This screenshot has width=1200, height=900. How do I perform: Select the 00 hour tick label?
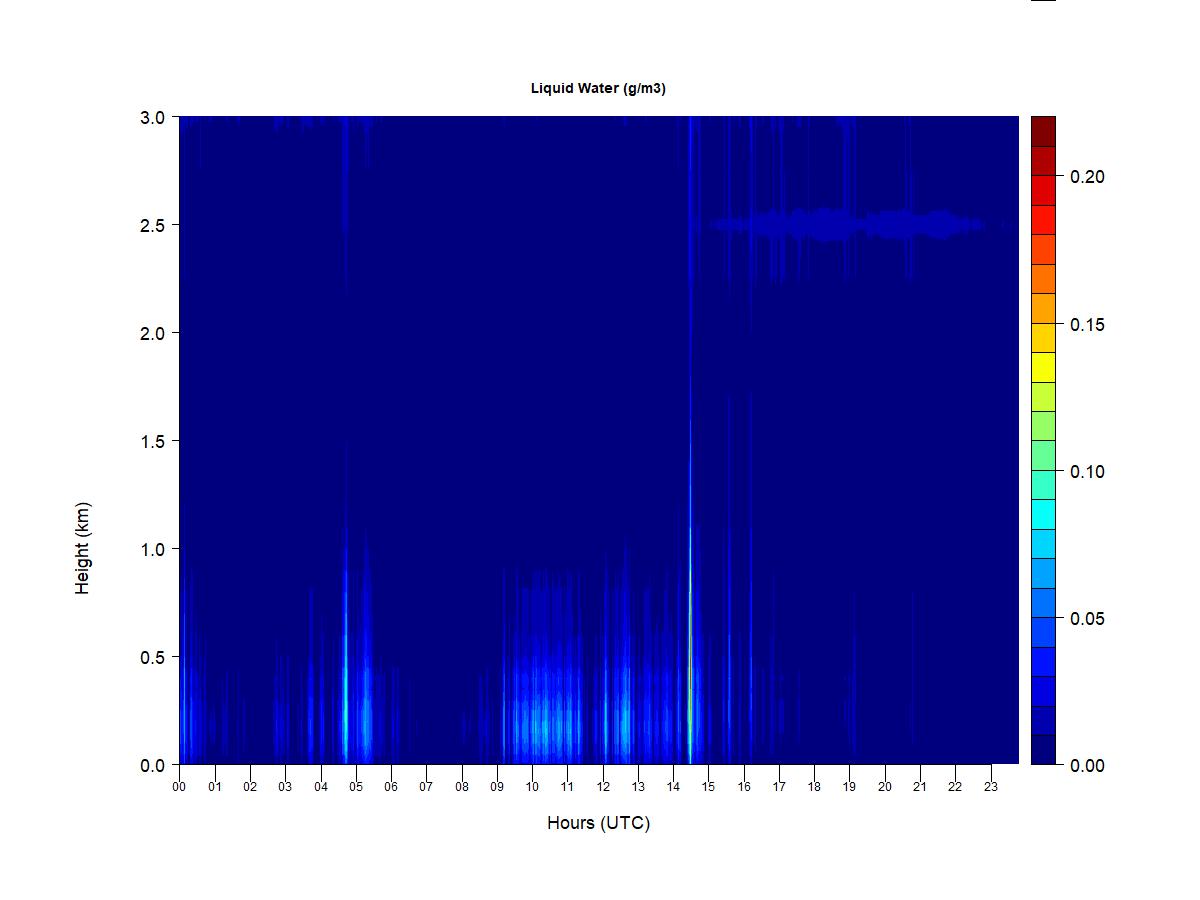[x=179, y=786]
